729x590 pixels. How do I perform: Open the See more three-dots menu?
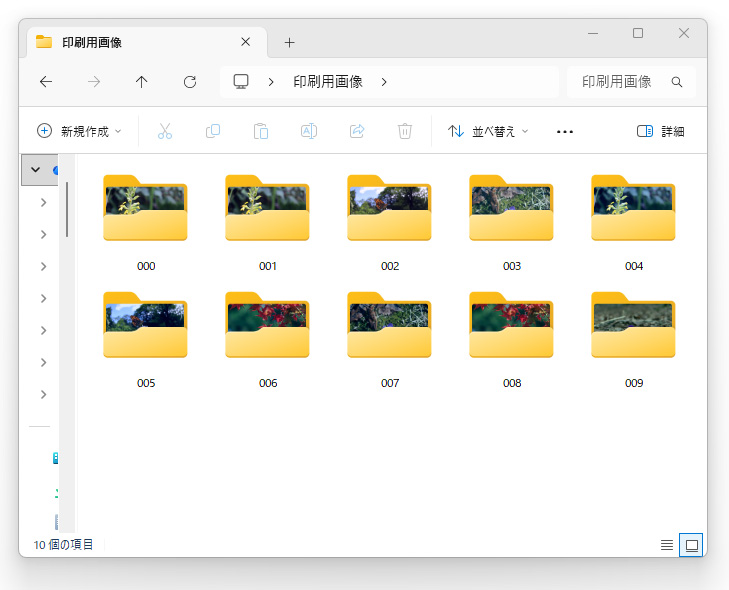(x=565, y=132)
